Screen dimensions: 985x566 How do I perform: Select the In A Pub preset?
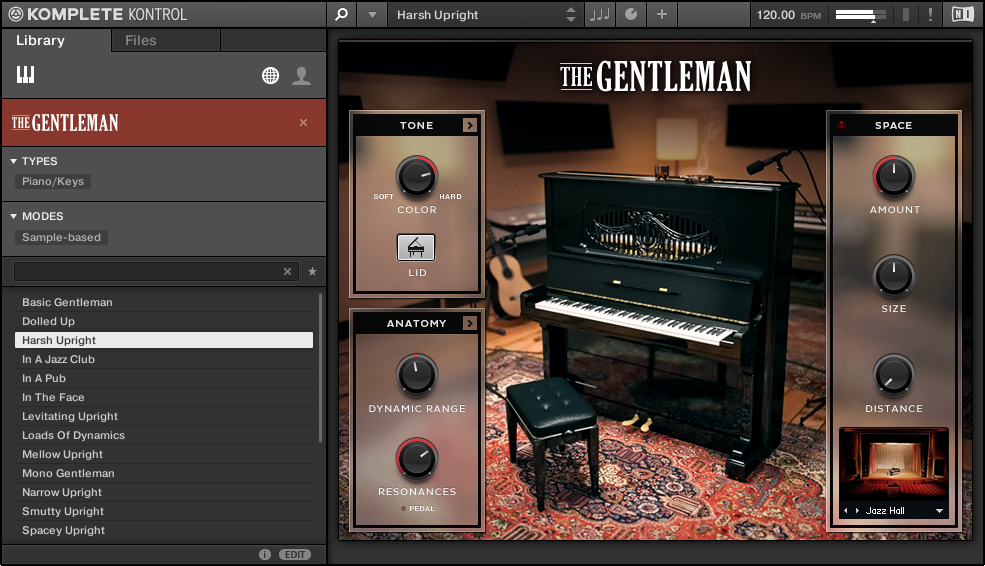pyautogui.click(x=163, y=378)
